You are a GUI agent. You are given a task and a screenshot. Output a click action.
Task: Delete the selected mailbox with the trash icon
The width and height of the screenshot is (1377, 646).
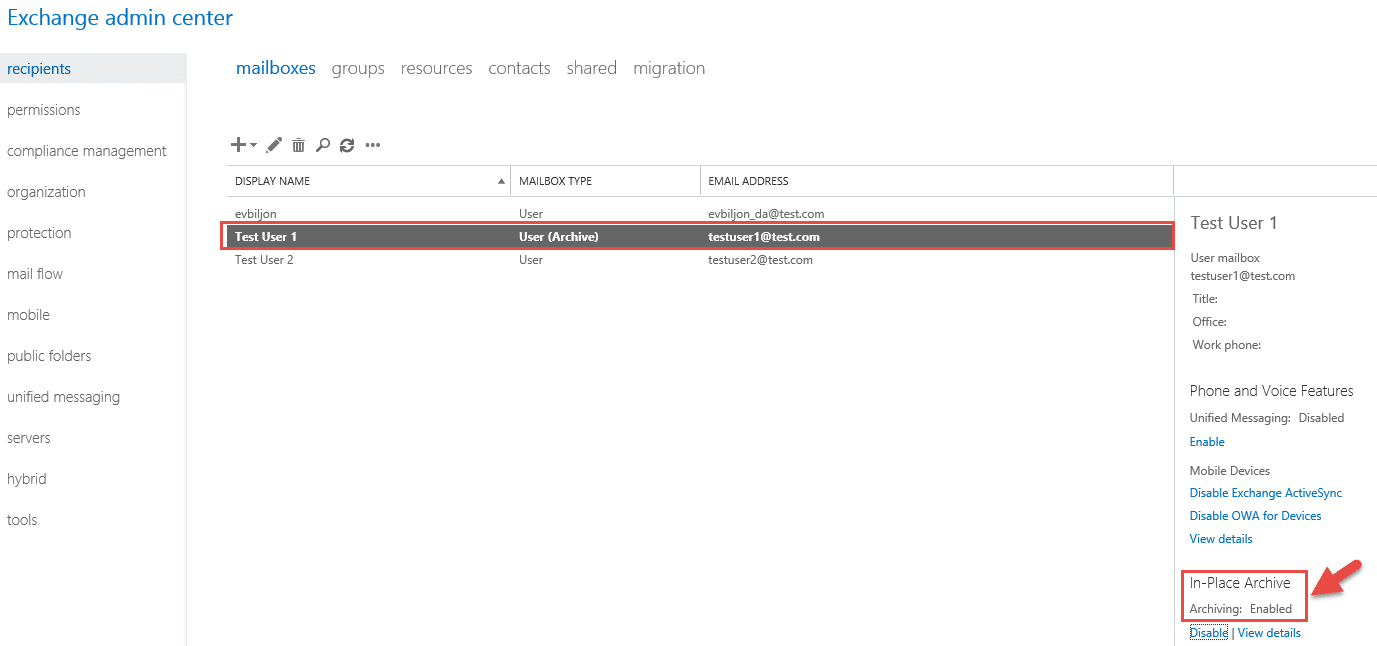(298, 145)
